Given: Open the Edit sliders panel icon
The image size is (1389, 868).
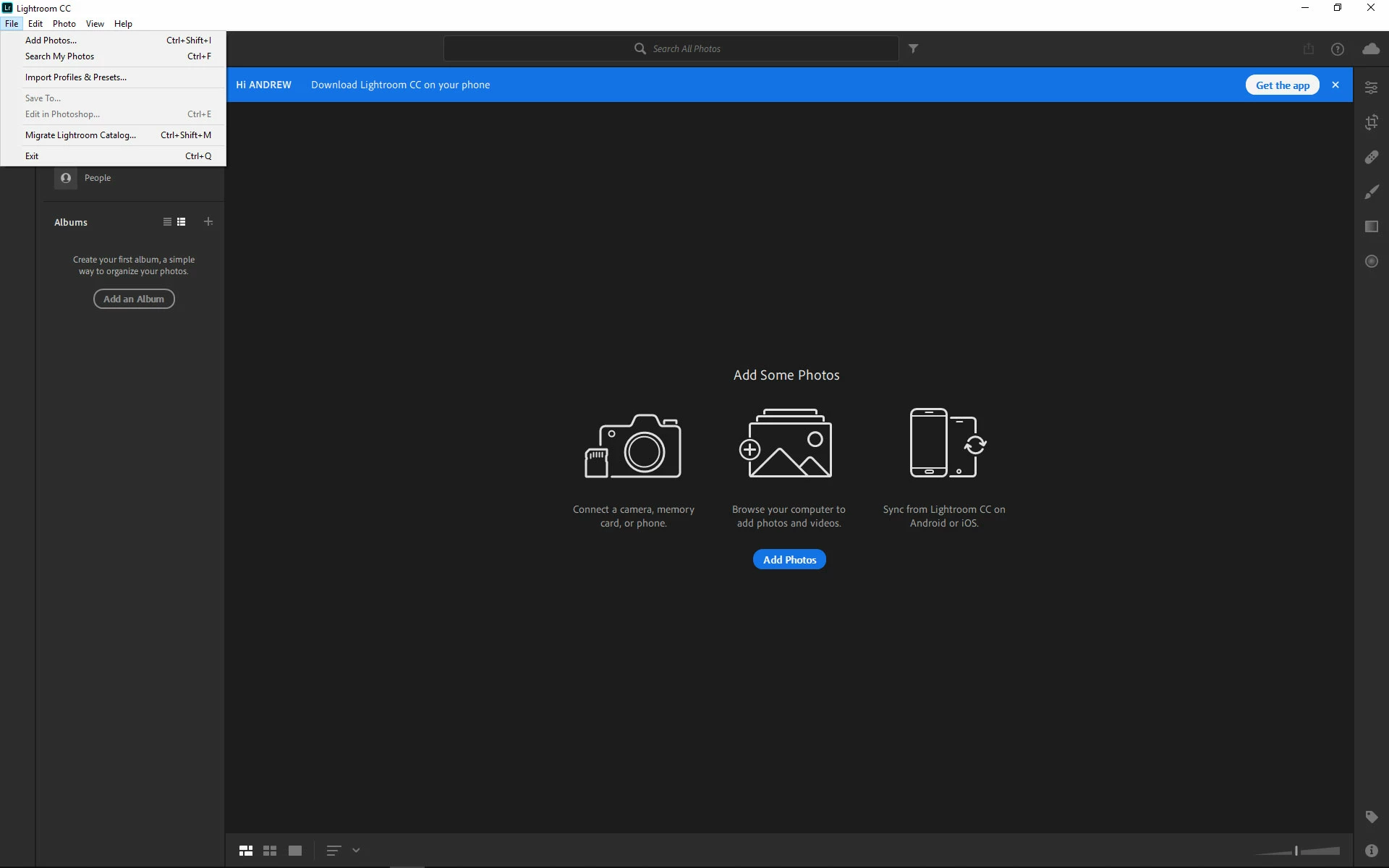Looking at the screenshot, I should 1371,88.
